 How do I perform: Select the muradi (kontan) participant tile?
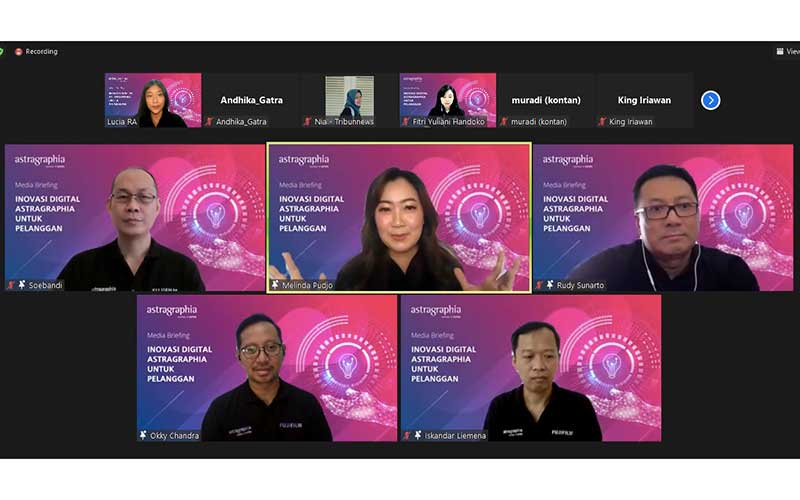(x=546, y=100)
